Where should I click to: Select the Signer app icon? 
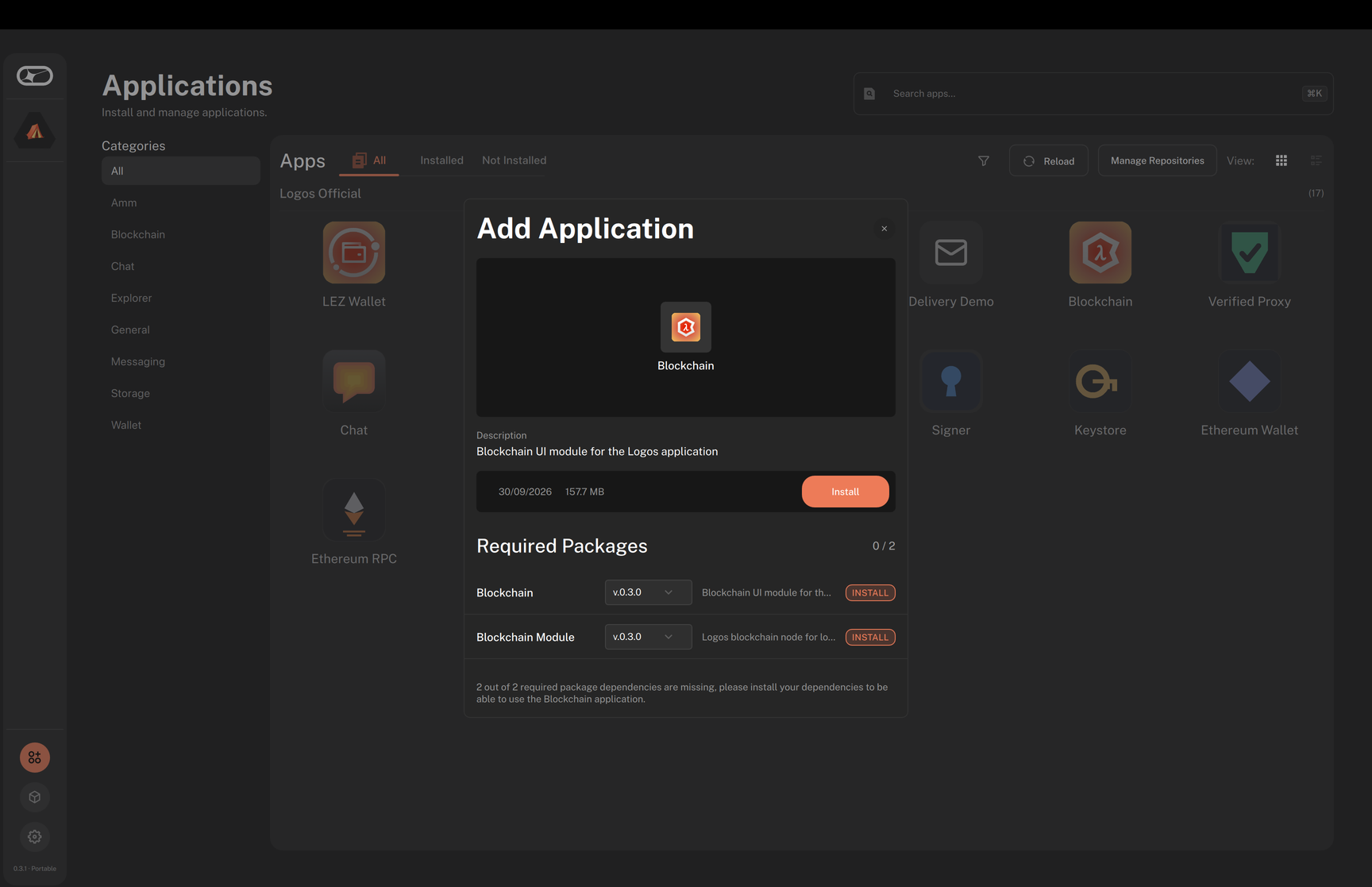[x=951, y=381]
